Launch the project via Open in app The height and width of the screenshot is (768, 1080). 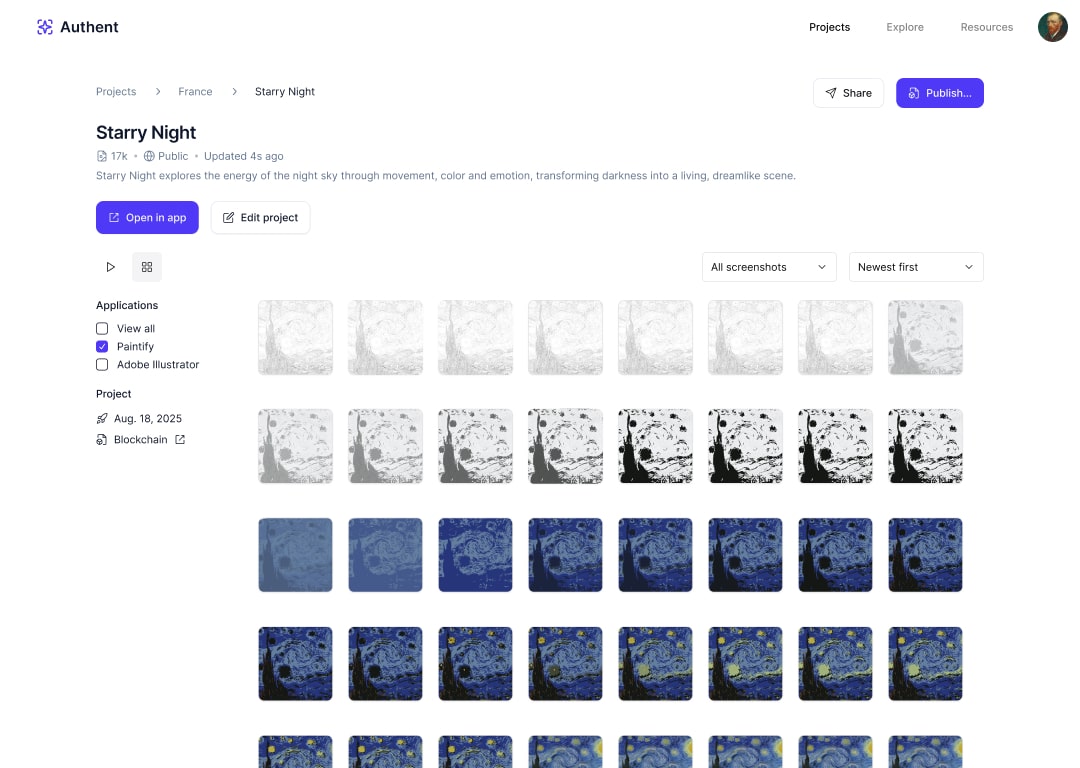tap(147, 217)
